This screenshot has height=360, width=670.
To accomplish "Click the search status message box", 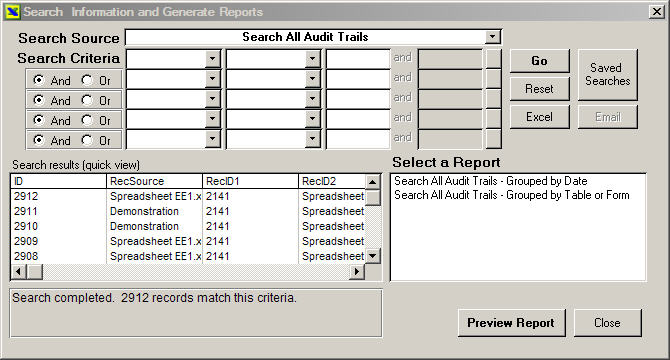I will [x=196, y=313].
